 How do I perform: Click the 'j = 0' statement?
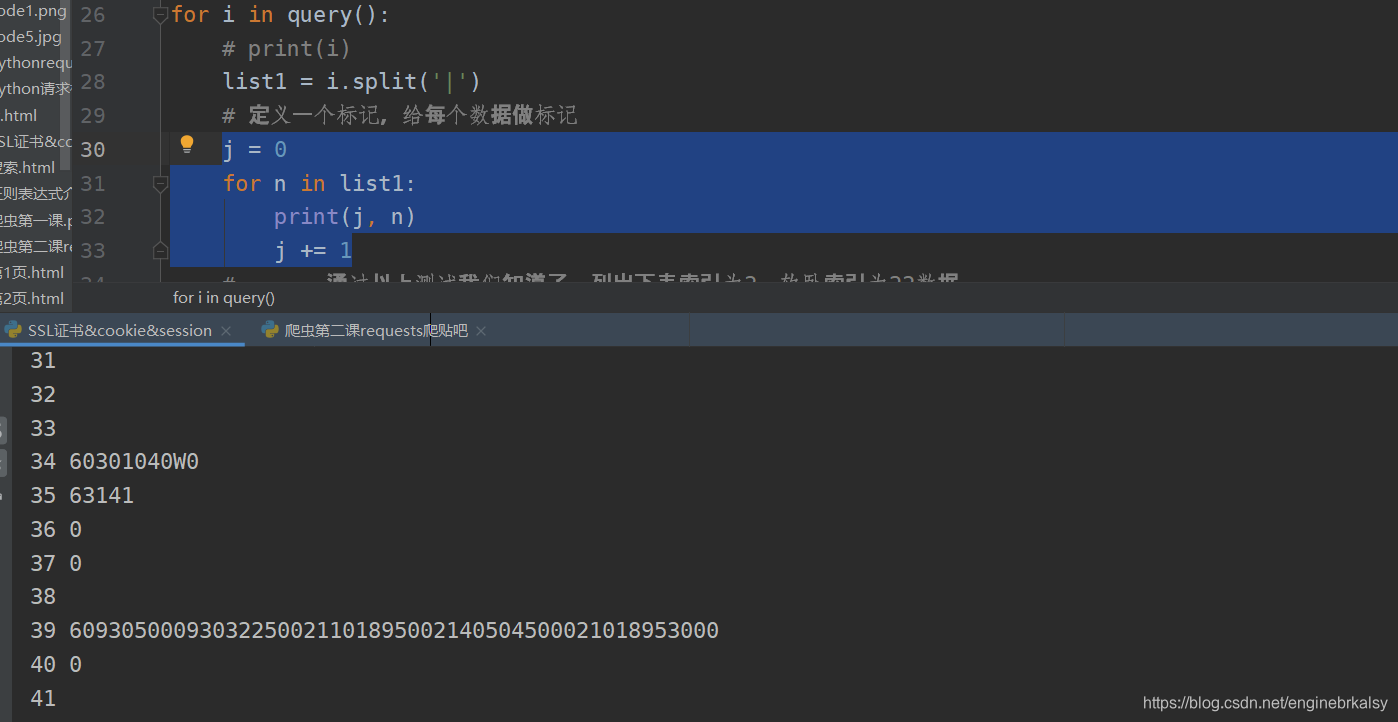[x=255, y=150]
